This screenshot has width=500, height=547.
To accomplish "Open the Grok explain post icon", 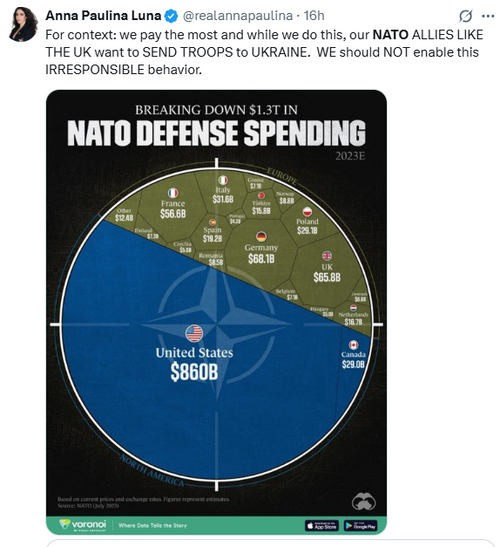I will coord(465,16).
